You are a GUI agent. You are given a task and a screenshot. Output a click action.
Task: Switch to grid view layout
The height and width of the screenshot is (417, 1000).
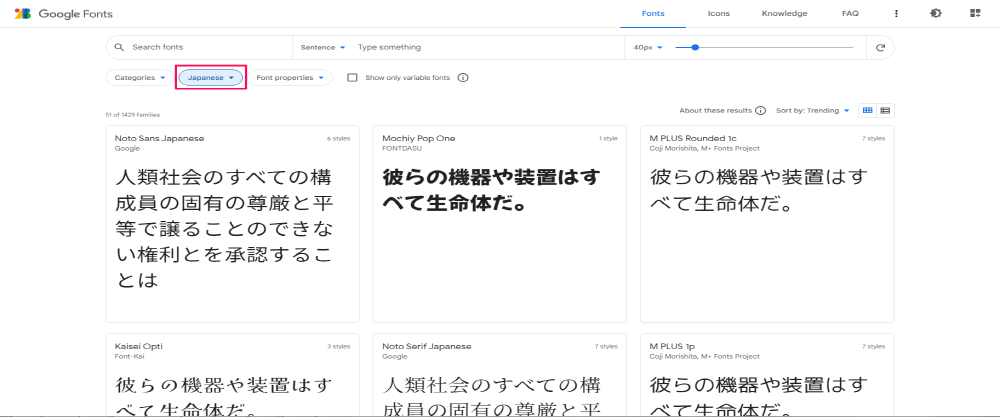867,110
